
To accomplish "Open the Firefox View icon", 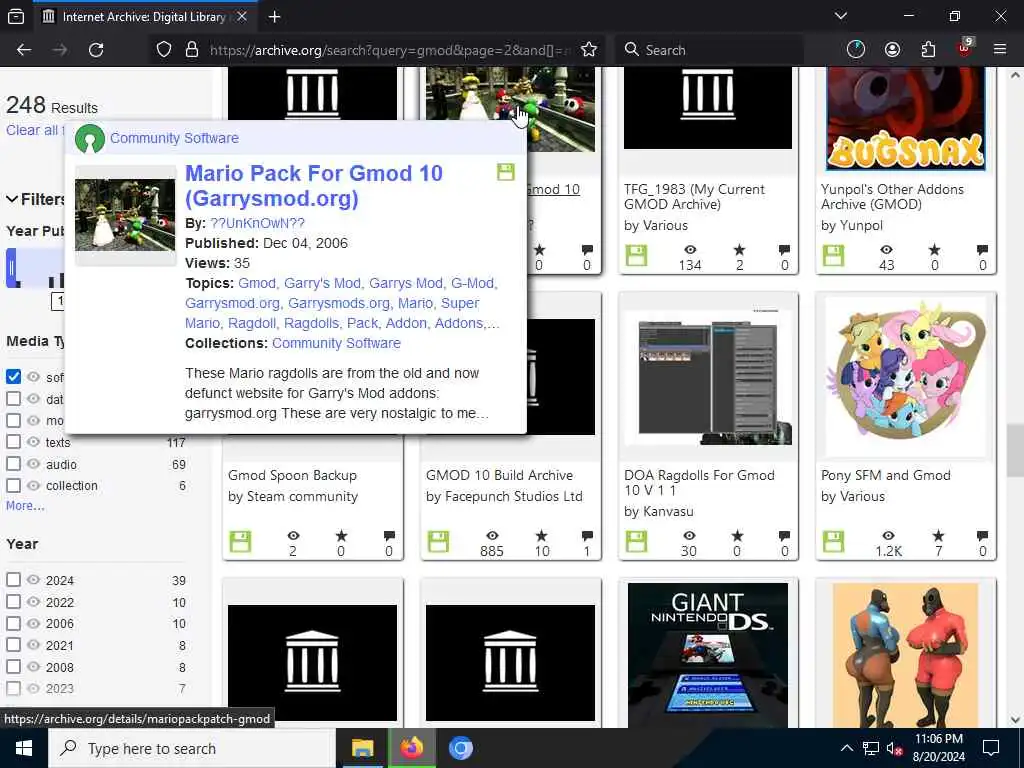I will 16,17.
